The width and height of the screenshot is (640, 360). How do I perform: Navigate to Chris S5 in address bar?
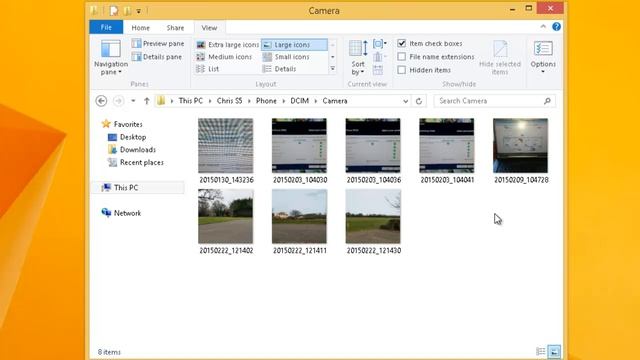coord(229,101)
